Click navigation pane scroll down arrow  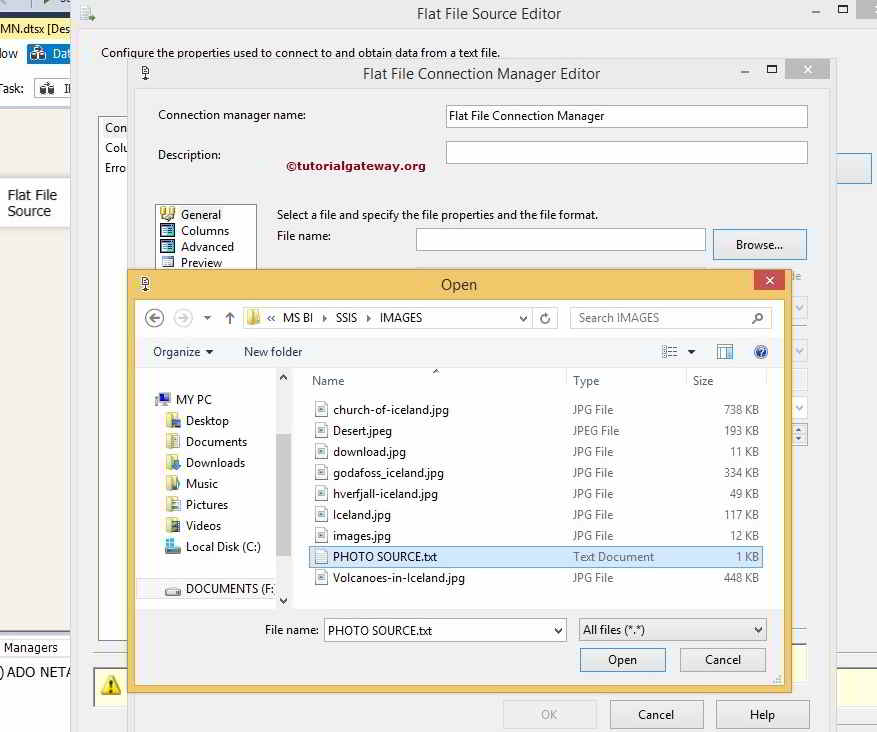coord(284,601)
